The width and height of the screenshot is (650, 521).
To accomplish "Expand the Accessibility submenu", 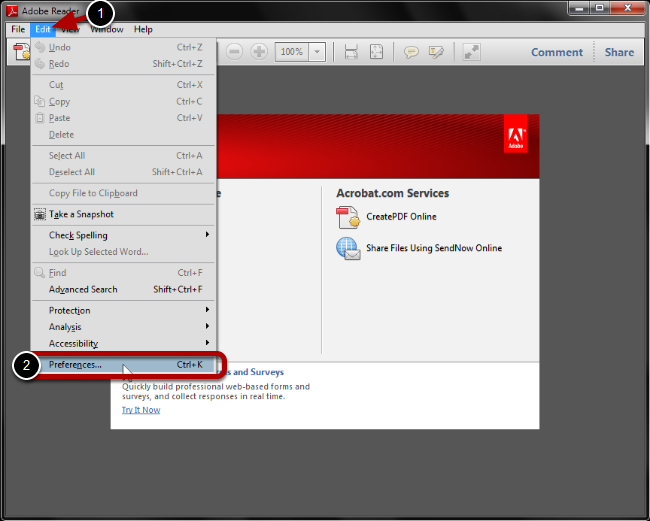I will point(207,343).
